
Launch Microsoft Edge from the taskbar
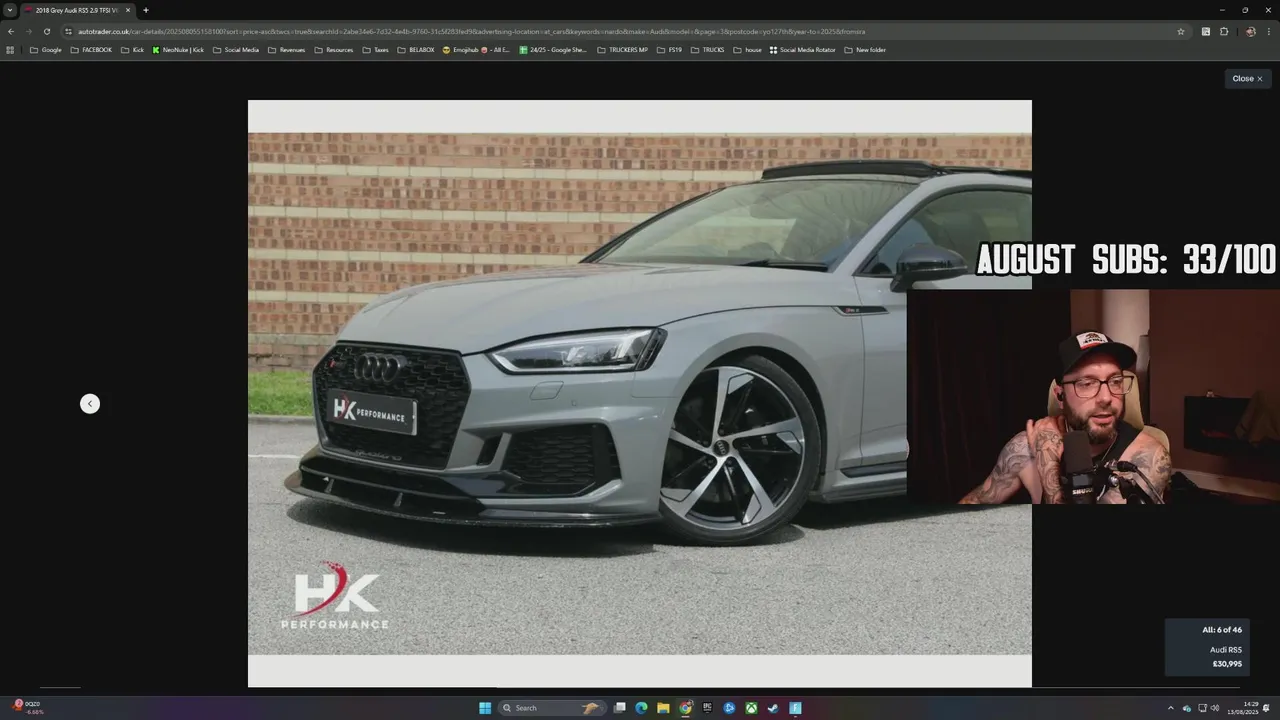click(x=641, y=708)
